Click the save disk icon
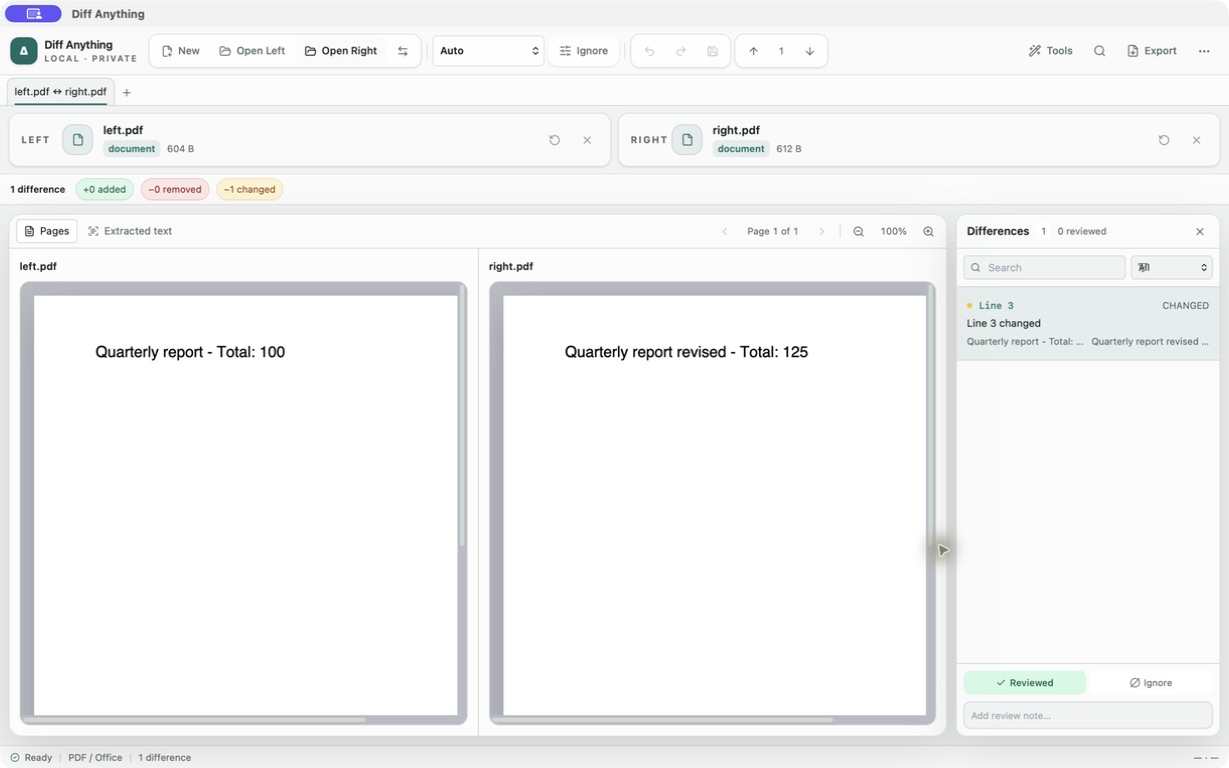Screen dimensions: 1229x768 (712, 51)
